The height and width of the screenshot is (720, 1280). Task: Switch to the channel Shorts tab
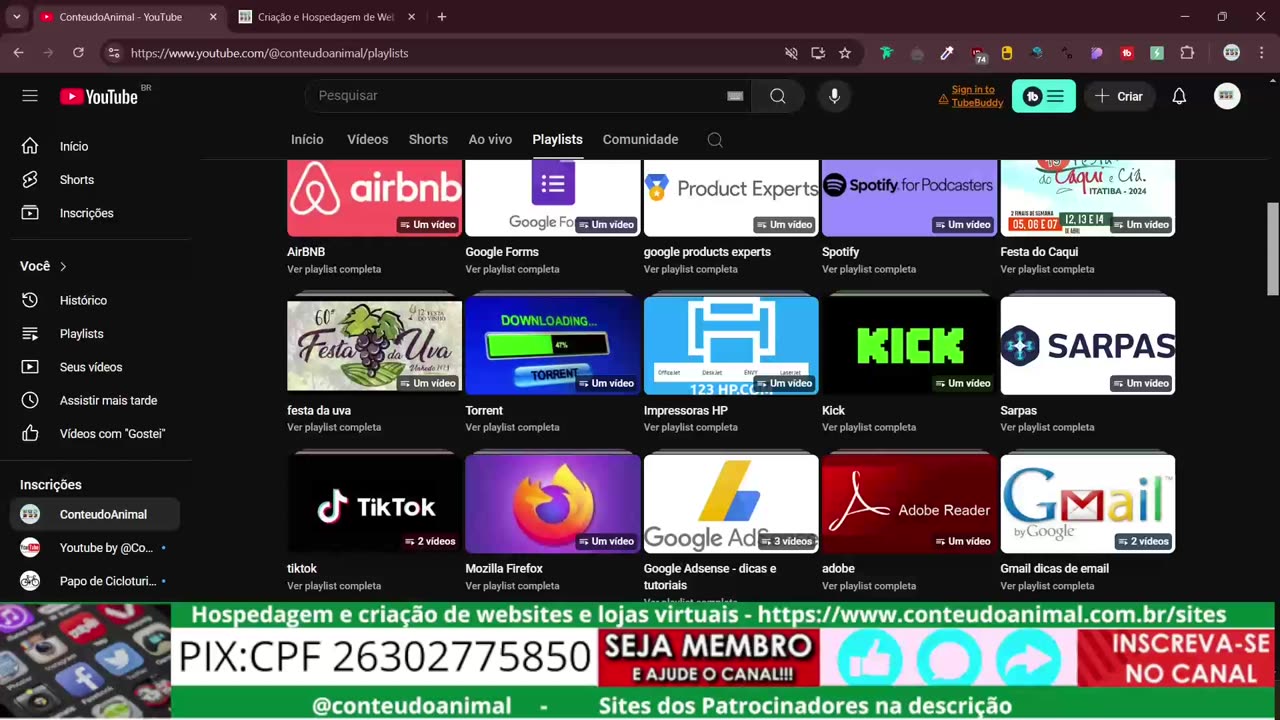coord(428,140)
